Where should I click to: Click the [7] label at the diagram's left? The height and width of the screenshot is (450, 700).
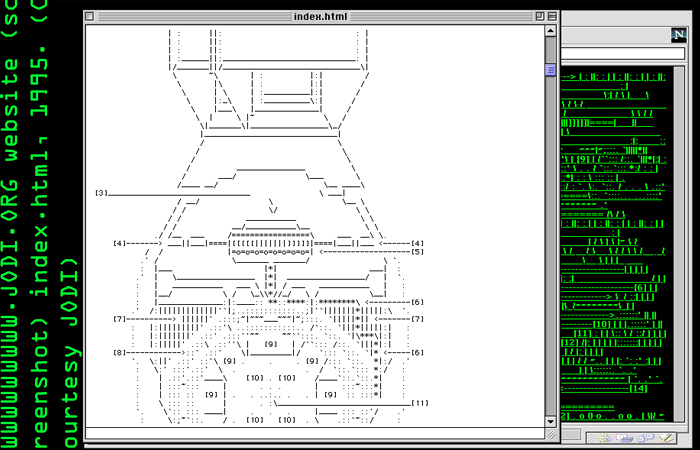(120, 319)
